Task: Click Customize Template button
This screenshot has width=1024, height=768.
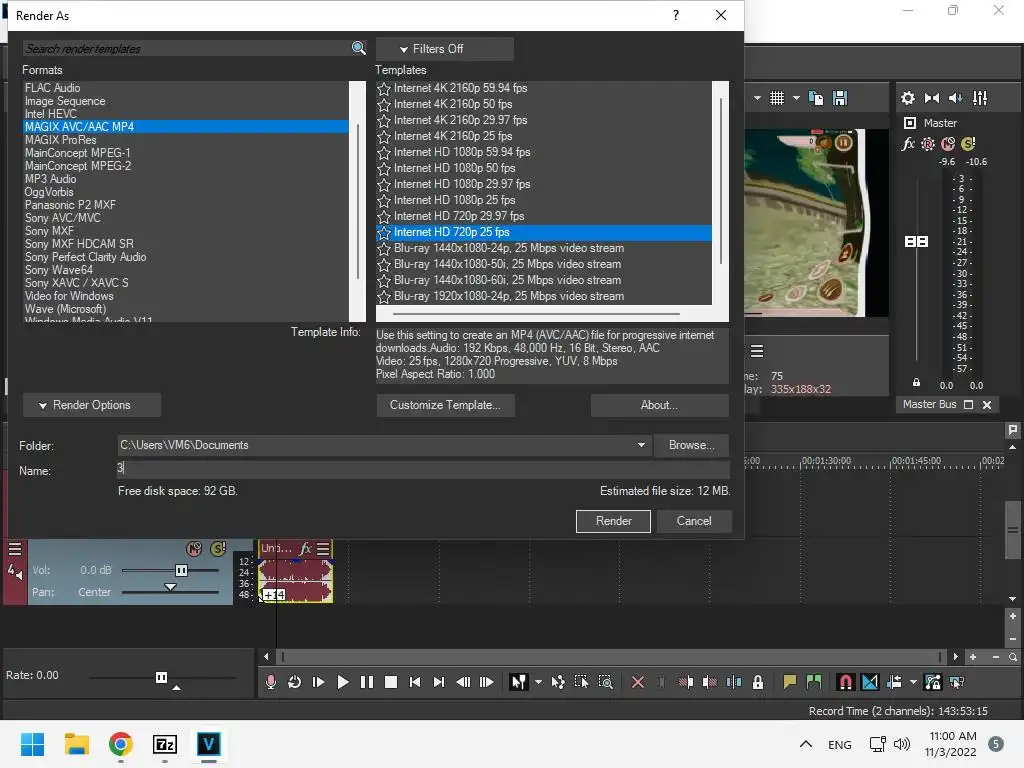Action: click(x=445, y=405)
